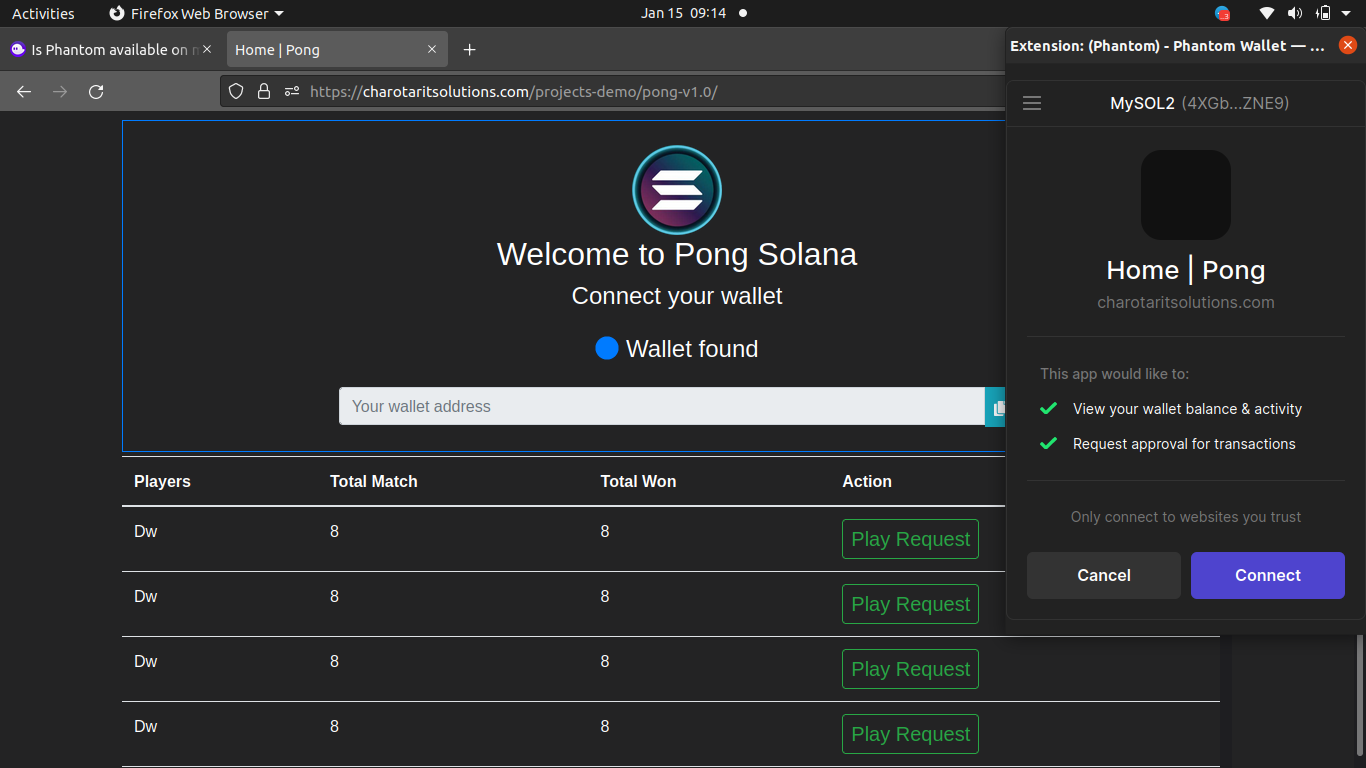1366x768 pixels.
Task: Click Play Request in the fourth Dw row
Action: click(x=910, y=734)
